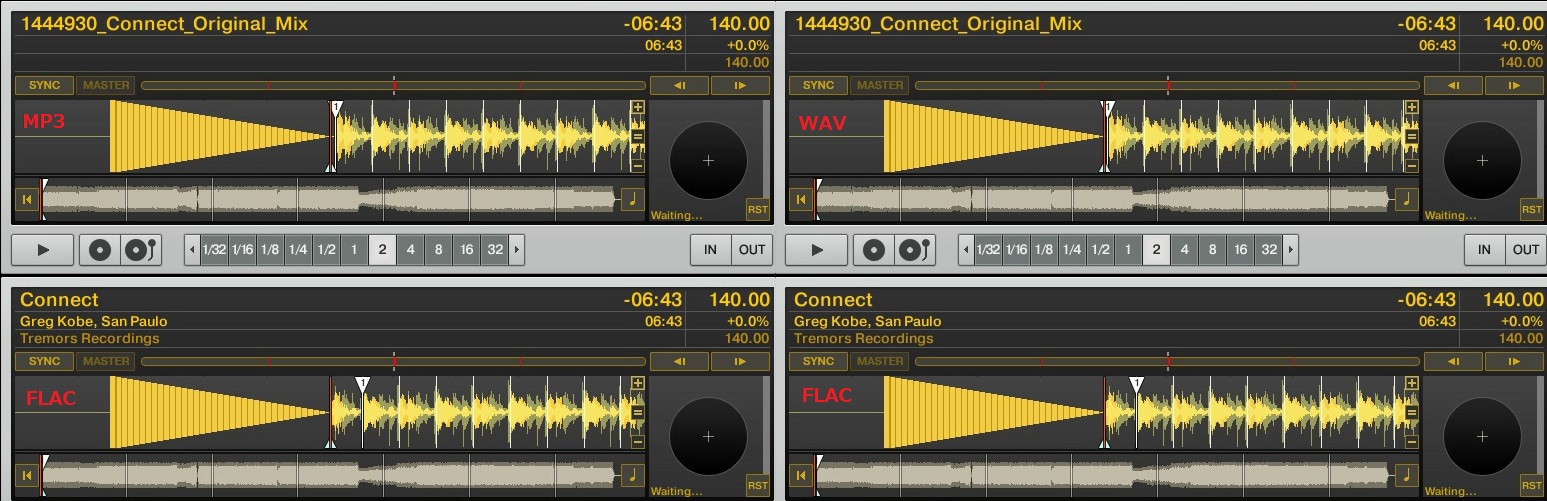Image resolution: width=1547 pixels, height=501 pixels.
Task: Set loop size 1/4 under WAV deck
Action: (x=1072, y=249)
